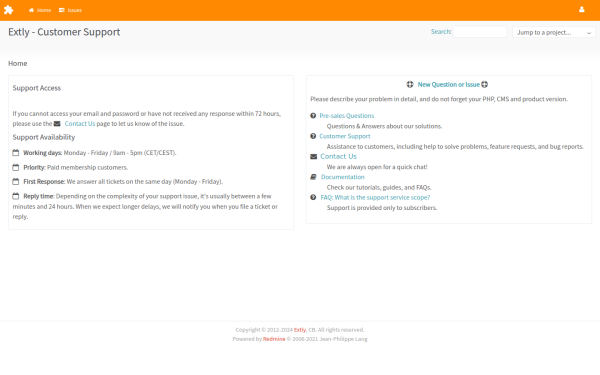Click 'Support is provided only to subscribers.' text

pyautogui.click(x=382, y=208)
